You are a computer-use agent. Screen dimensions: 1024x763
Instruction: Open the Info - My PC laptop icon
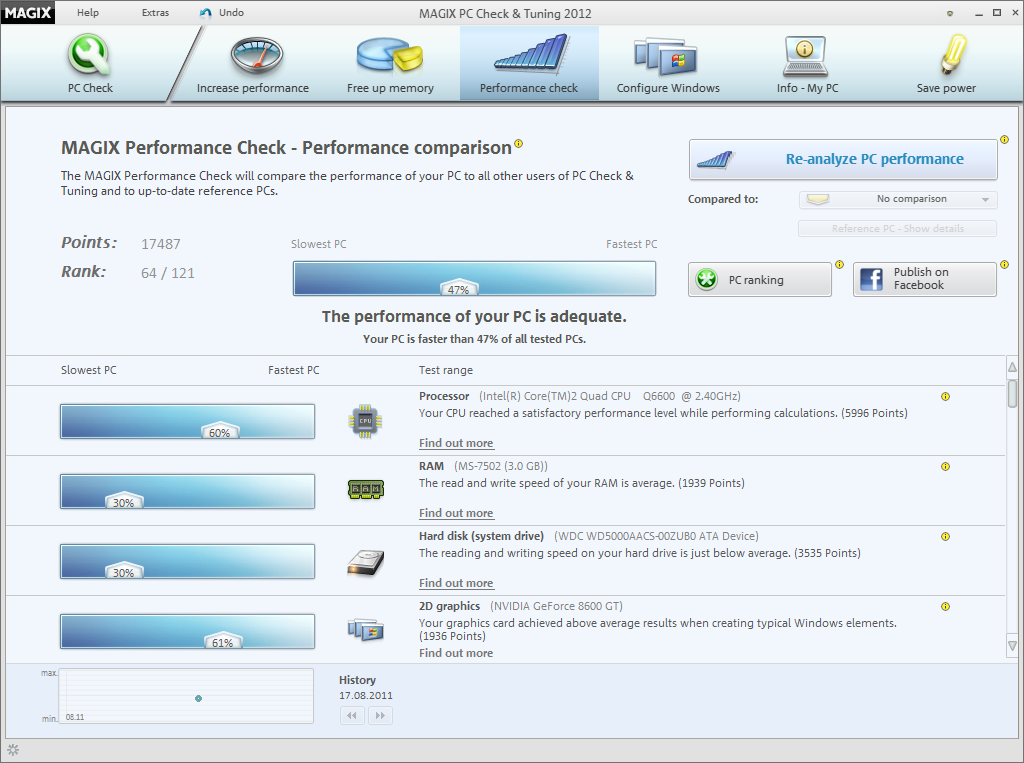[805, 56]
